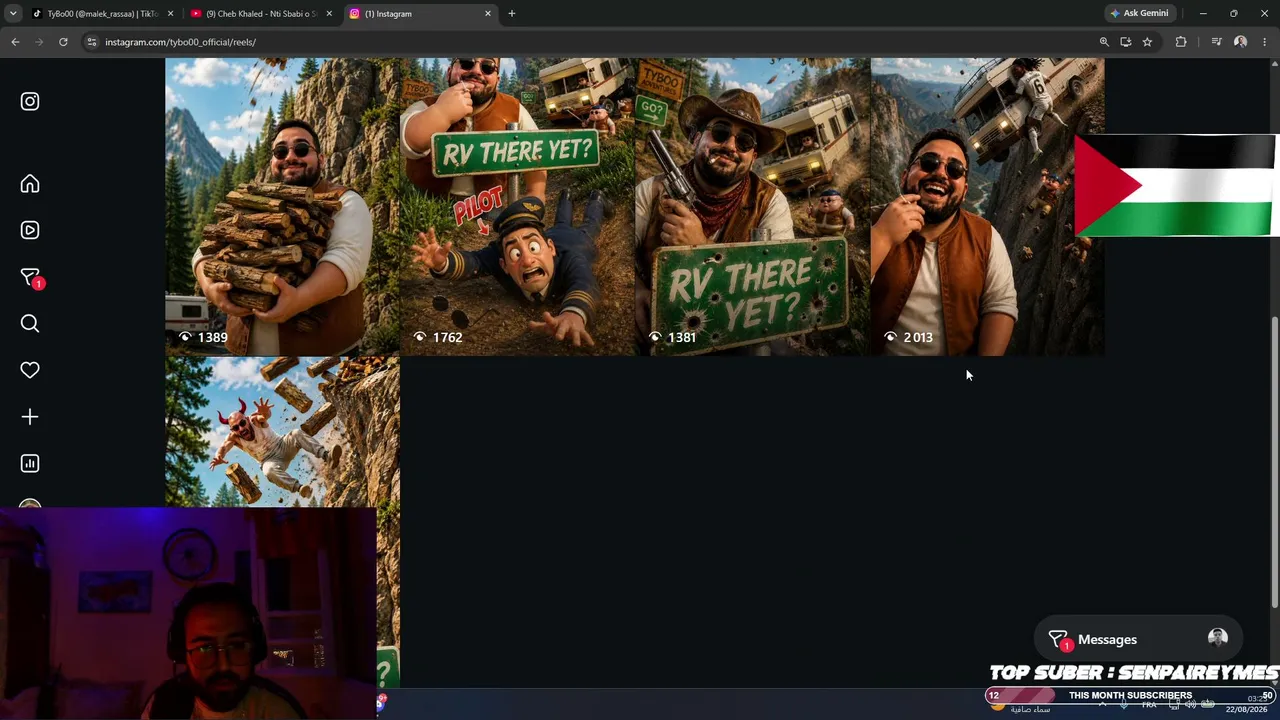The width and height of the screenshot is (1280, 720).
Task: Open the falling logs reel in the second row
Action: pos(282,432)
